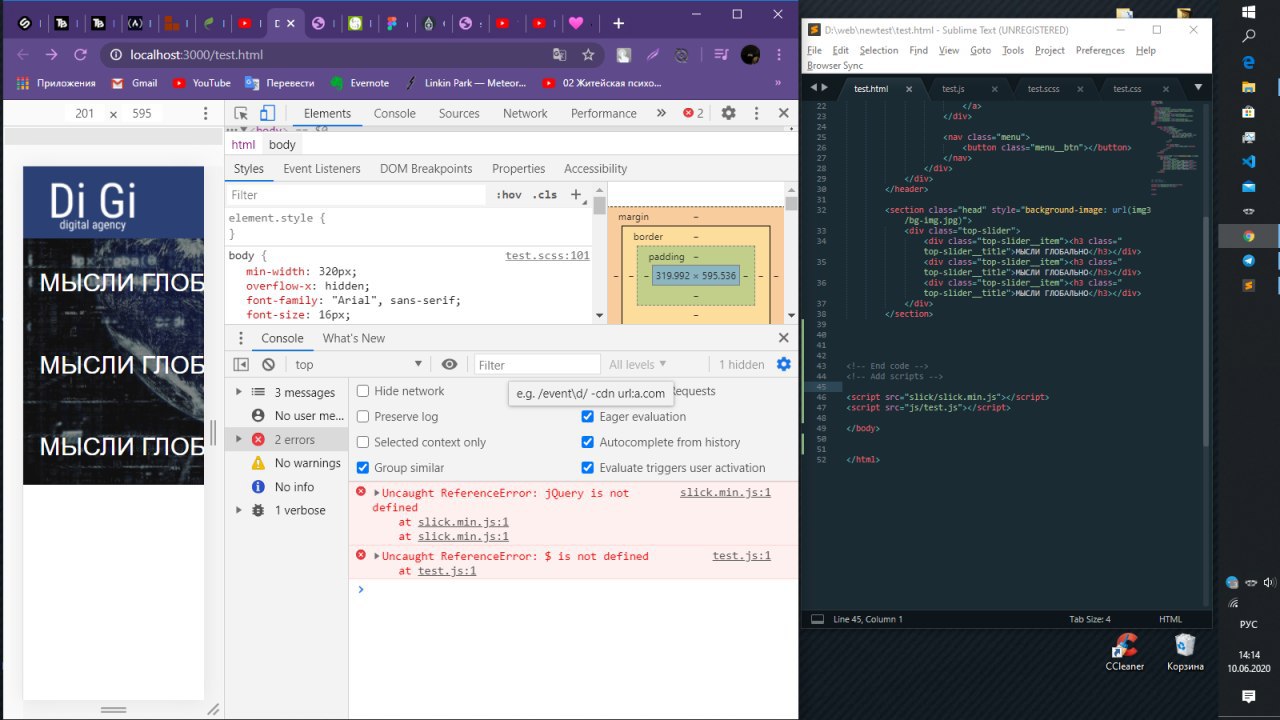Click the red error count badge in DevTools
Screen dimensions: 1280x720
(693, 113)
